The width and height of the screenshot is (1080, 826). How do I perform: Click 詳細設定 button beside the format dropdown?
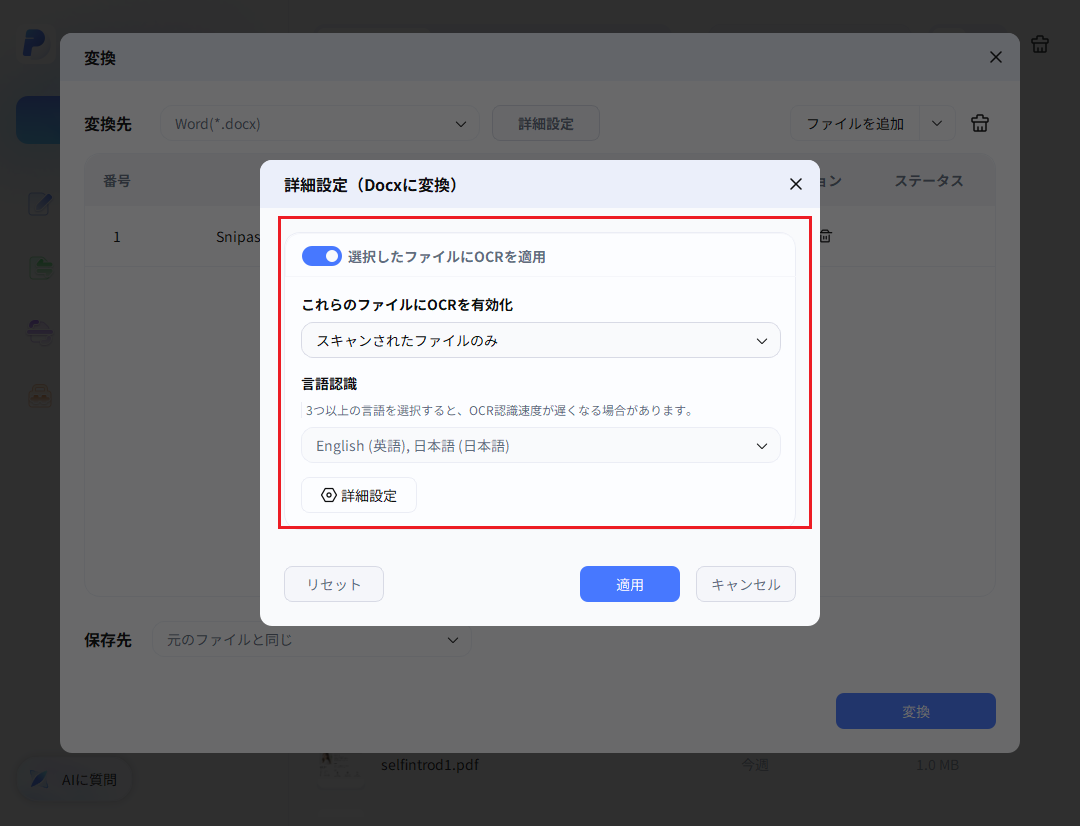pyautogui.click(x=546, y=124)
